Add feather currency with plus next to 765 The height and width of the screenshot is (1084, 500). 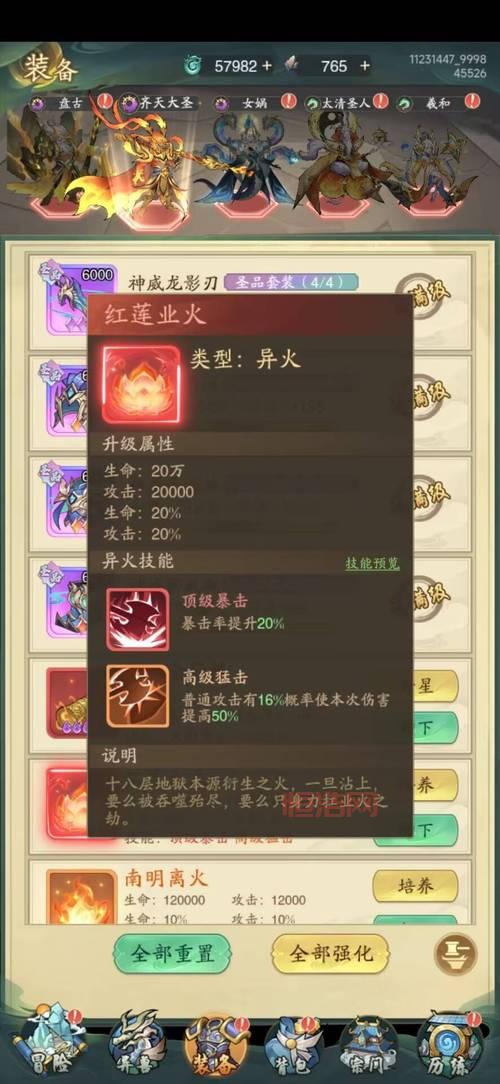coord(364,66)
